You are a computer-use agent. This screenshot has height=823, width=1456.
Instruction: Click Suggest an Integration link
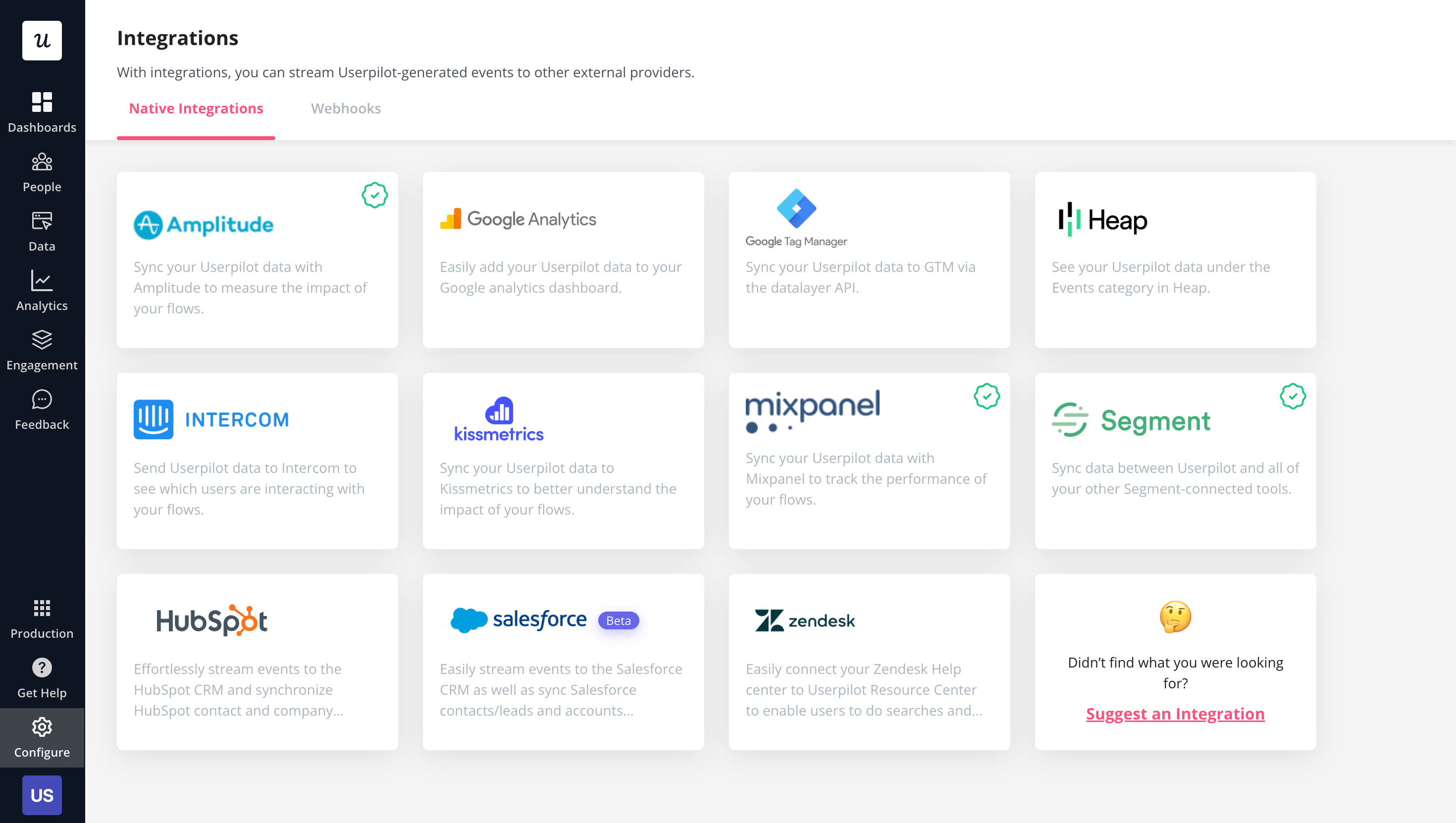pyautogui.click(x=1175, y=713)
